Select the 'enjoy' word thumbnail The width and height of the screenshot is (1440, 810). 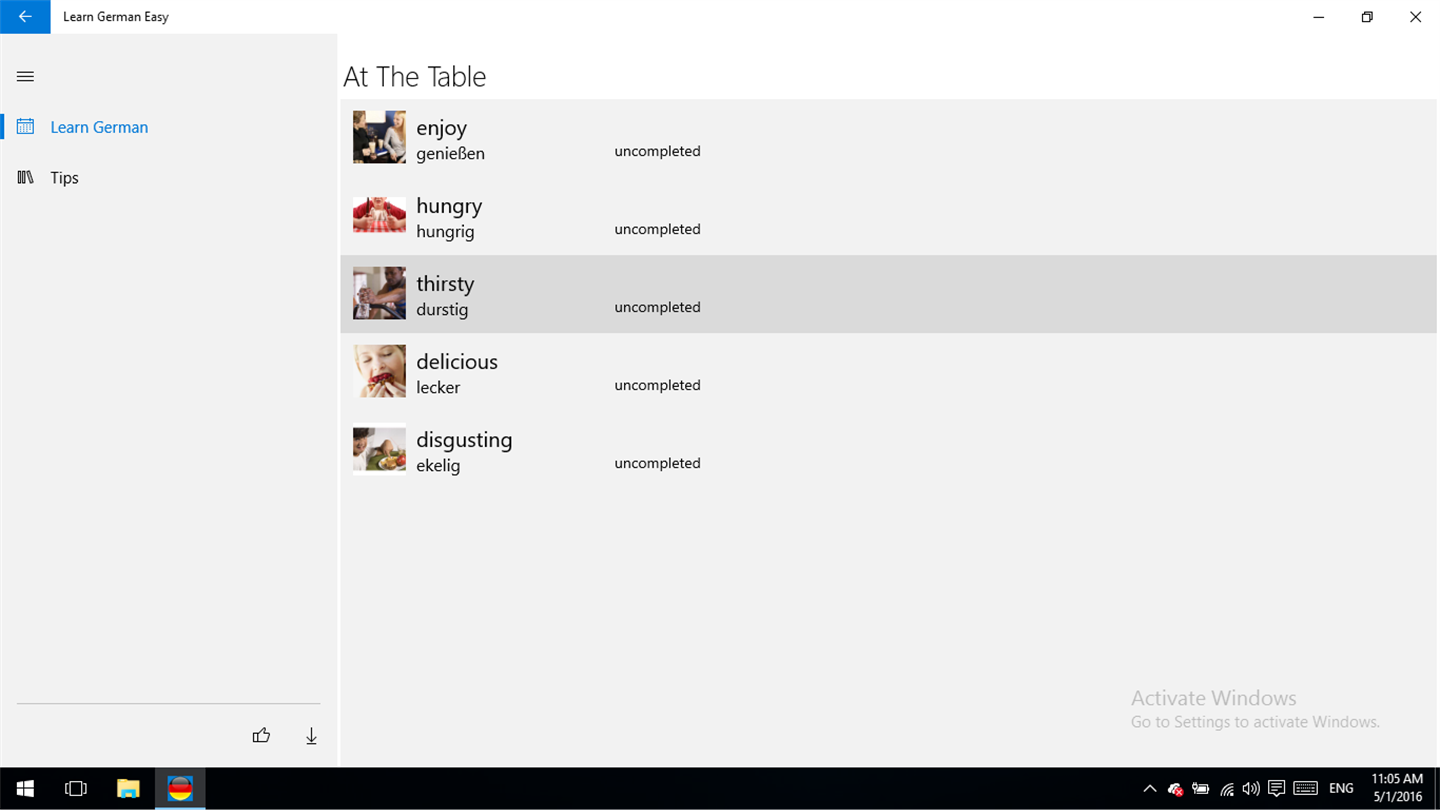[x=379, y=137]
